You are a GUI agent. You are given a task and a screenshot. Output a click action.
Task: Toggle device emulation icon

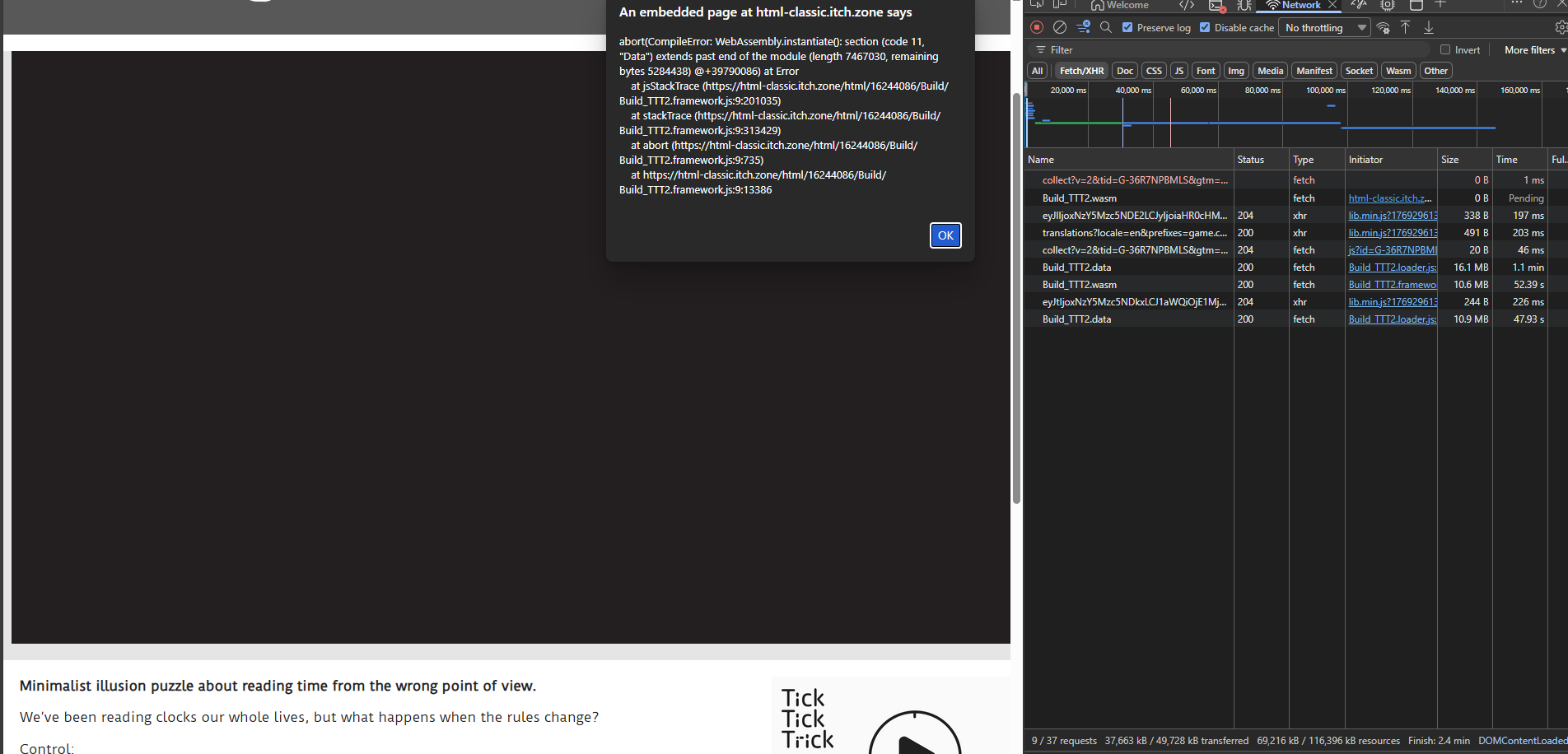[1060, 5]
